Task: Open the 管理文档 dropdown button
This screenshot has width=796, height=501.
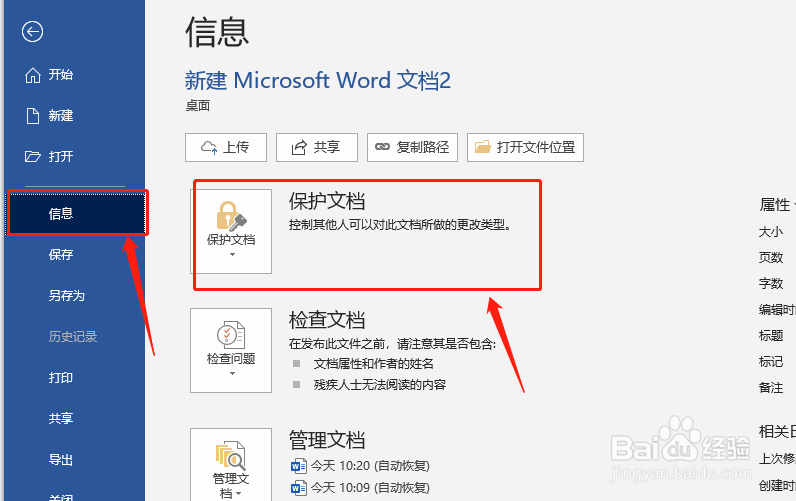Action: click(x=231, y=464)
